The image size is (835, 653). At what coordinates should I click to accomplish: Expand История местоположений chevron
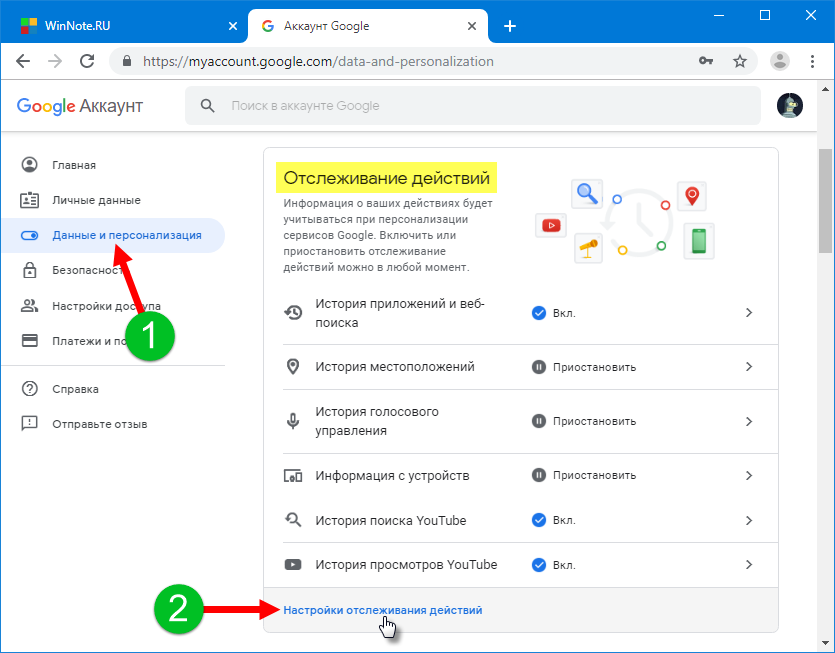[x=749, y=366]
